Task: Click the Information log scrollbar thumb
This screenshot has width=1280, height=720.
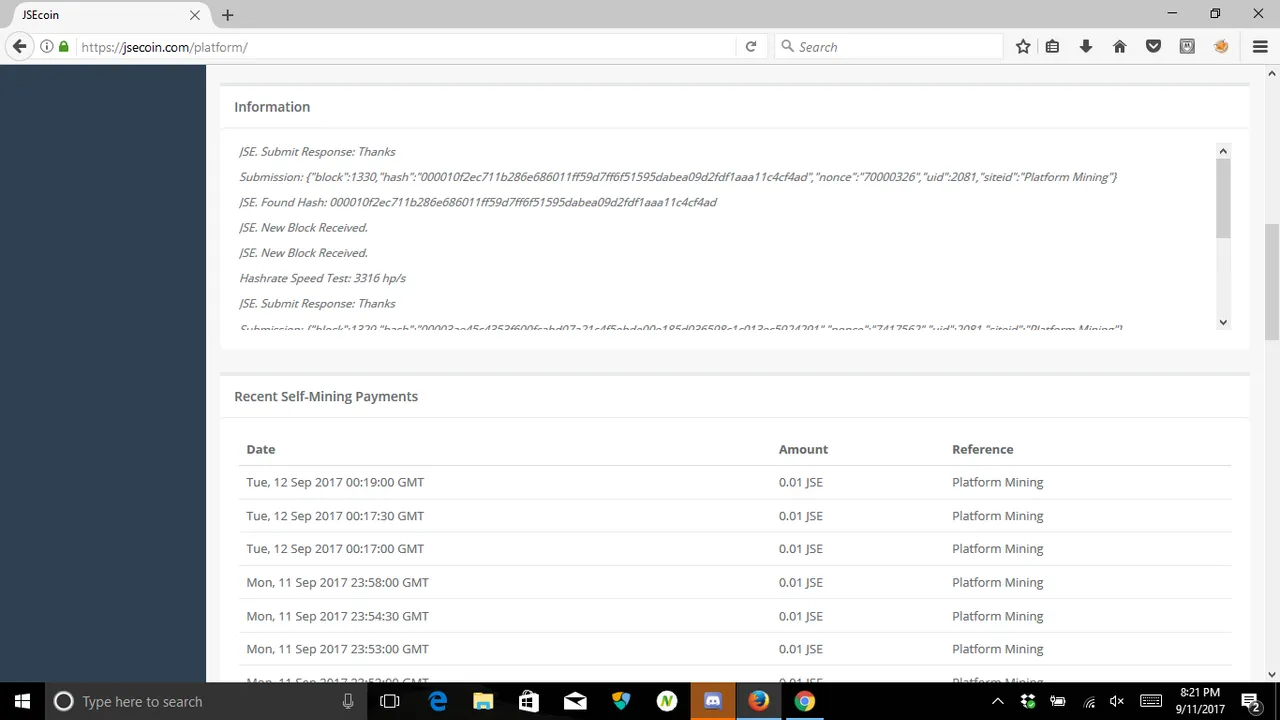Action: [1223, 198]
